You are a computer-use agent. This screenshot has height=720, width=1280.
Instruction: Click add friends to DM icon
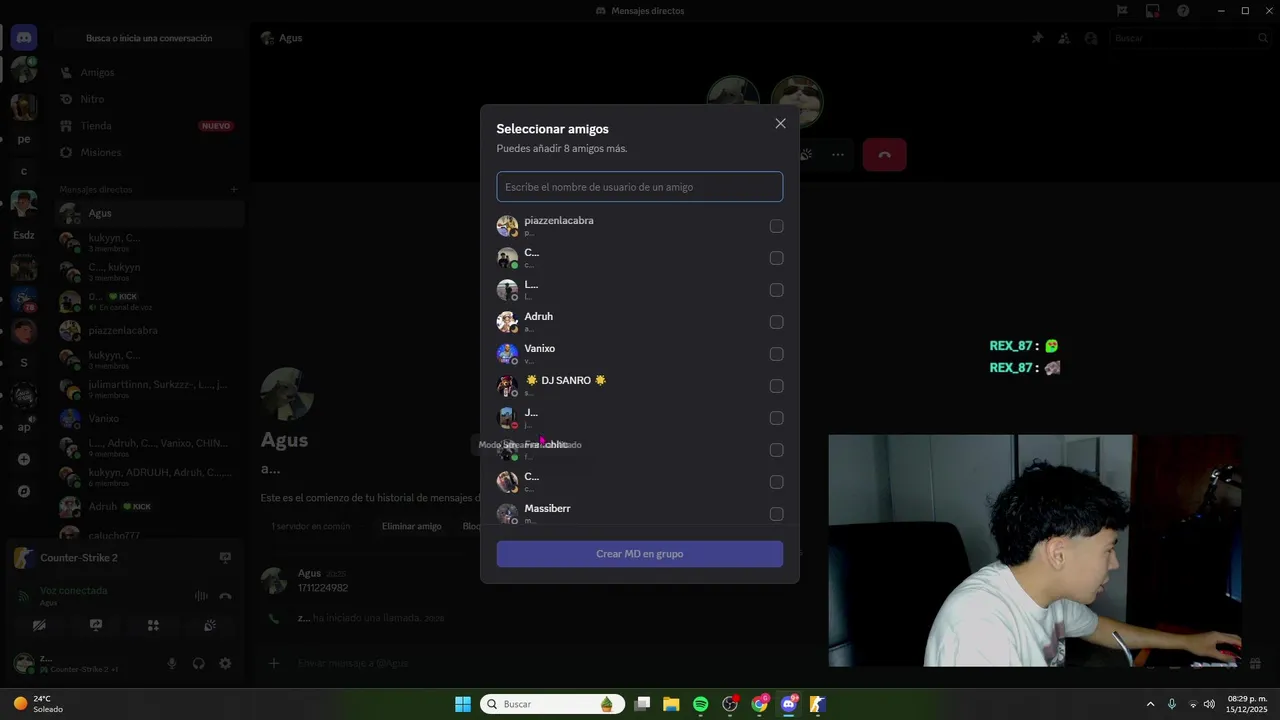pos(1064,38)
